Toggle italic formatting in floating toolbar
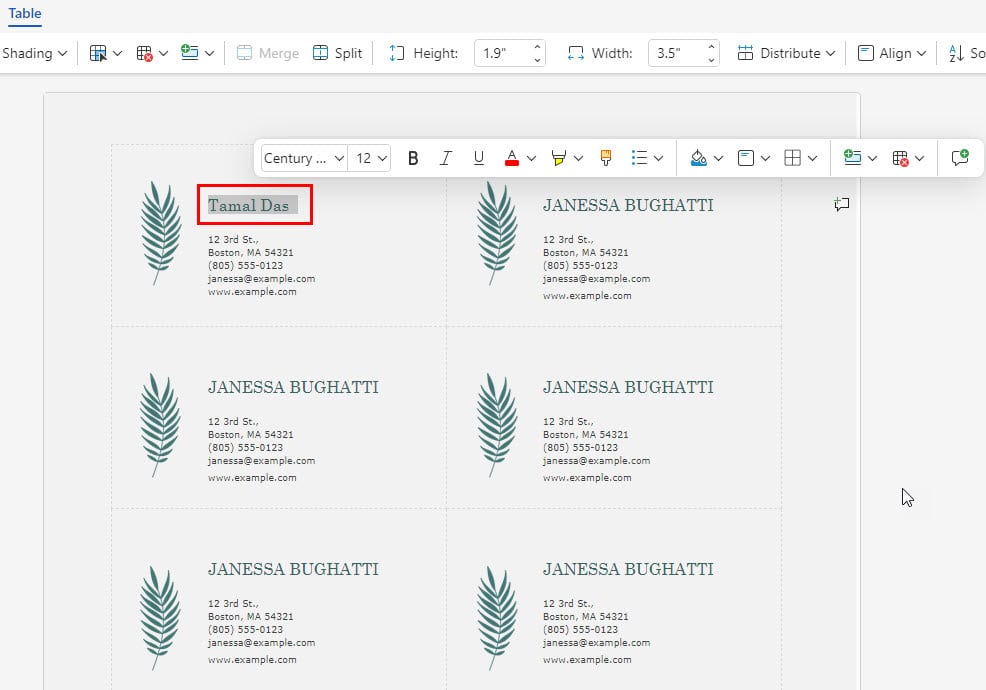 tap(446, 158)
